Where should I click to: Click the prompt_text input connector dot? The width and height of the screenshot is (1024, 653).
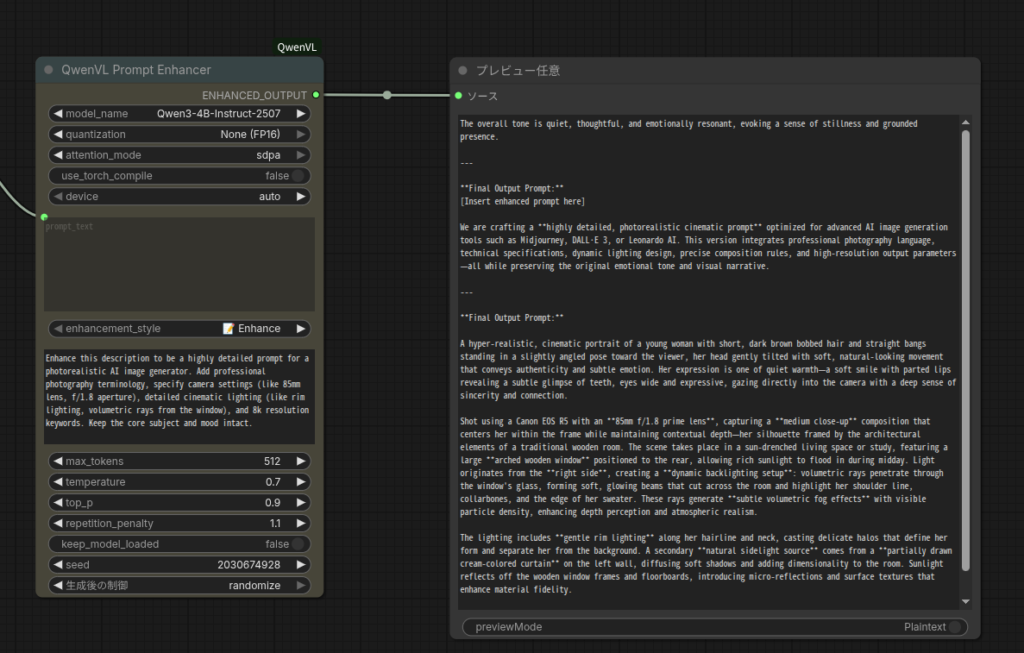[x=44, y=216]
